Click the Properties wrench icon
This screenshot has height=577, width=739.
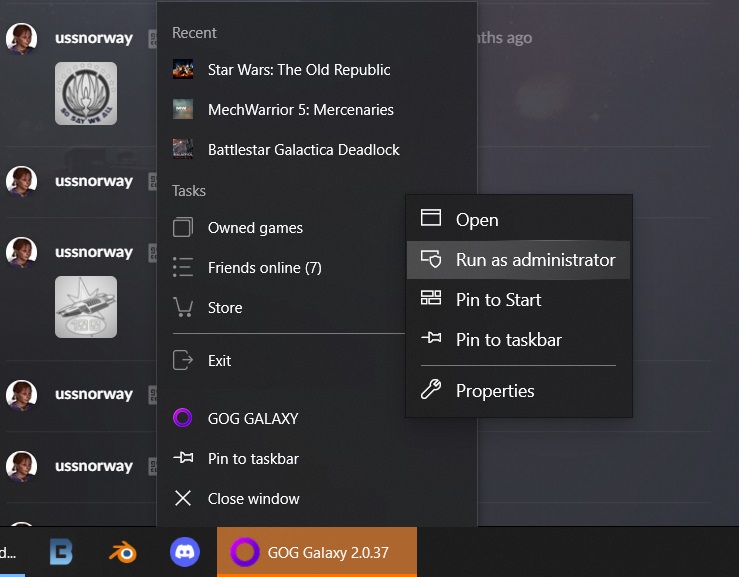pos(431,389)
